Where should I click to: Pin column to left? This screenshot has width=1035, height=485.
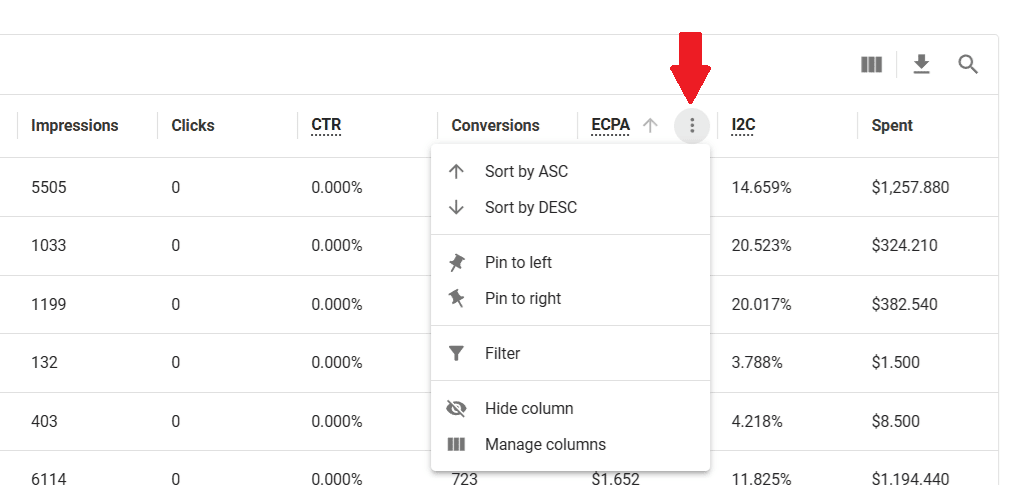(518, 263)
